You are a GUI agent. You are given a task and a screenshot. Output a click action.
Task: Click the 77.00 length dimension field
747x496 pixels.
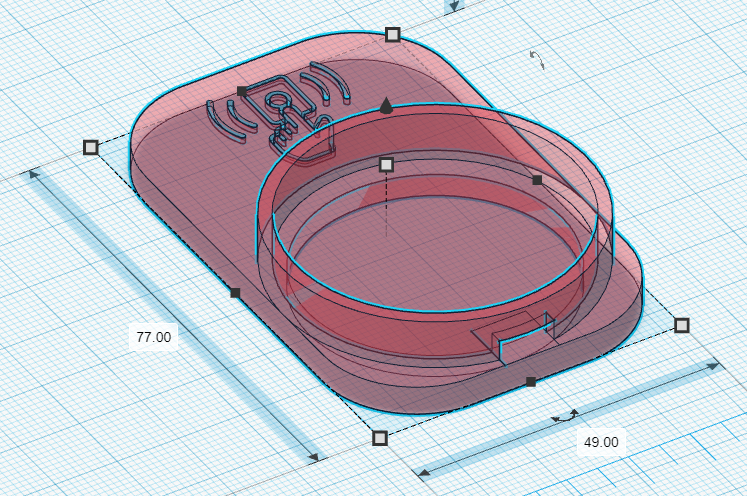pos(153,337)
